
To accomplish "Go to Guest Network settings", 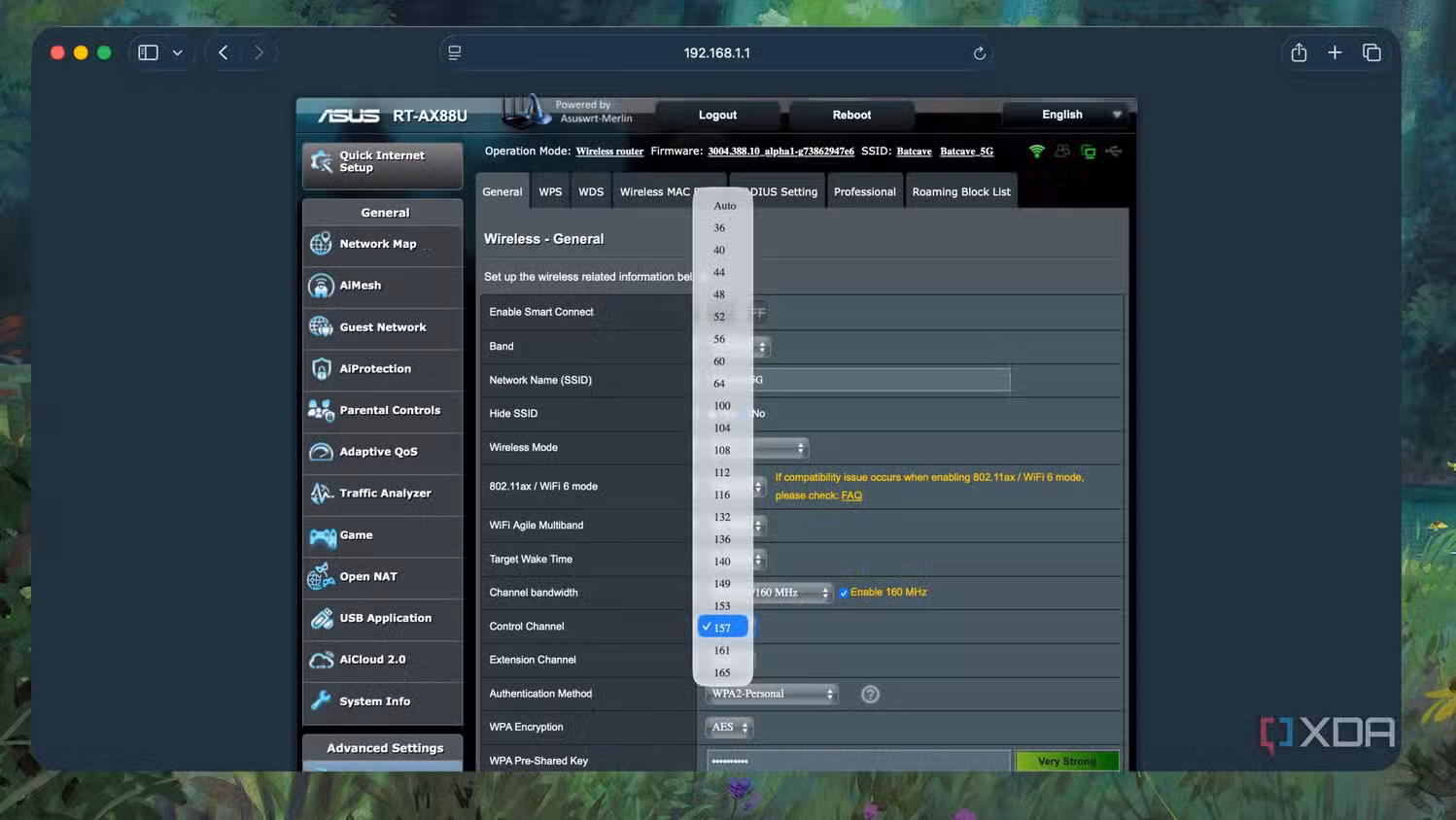I will pos(383,327).
